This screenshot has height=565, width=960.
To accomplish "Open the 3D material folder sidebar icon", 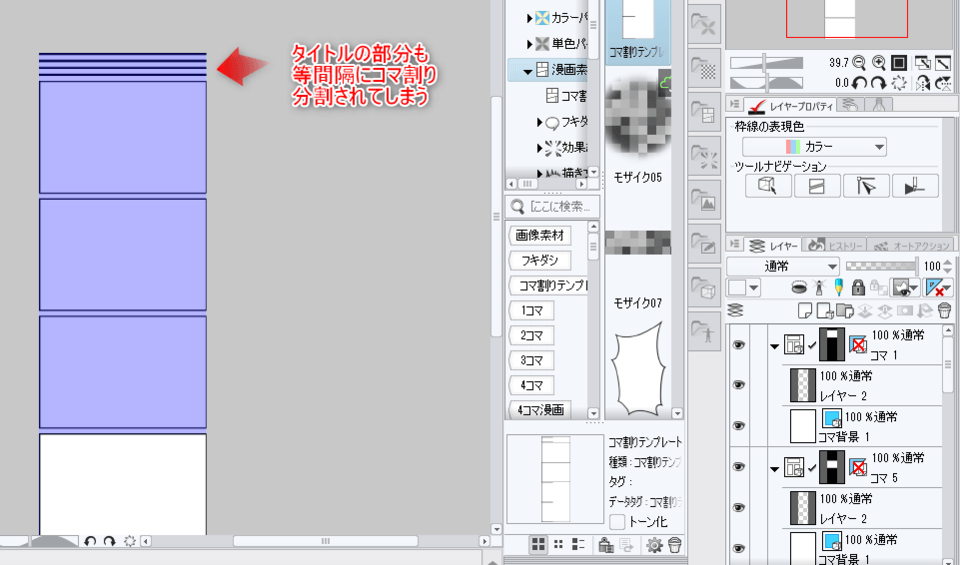I will pos(704,288).
